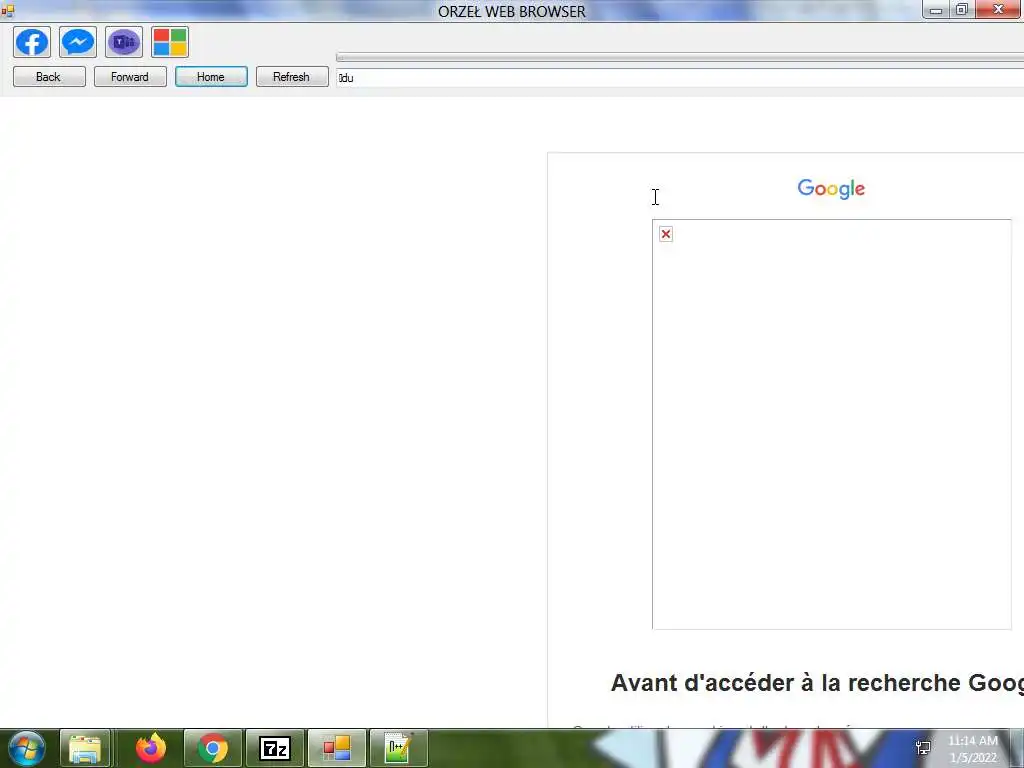Viewport: 1024px width, 768px height.
Task: Click the Forward button
Action: (130, 76)
